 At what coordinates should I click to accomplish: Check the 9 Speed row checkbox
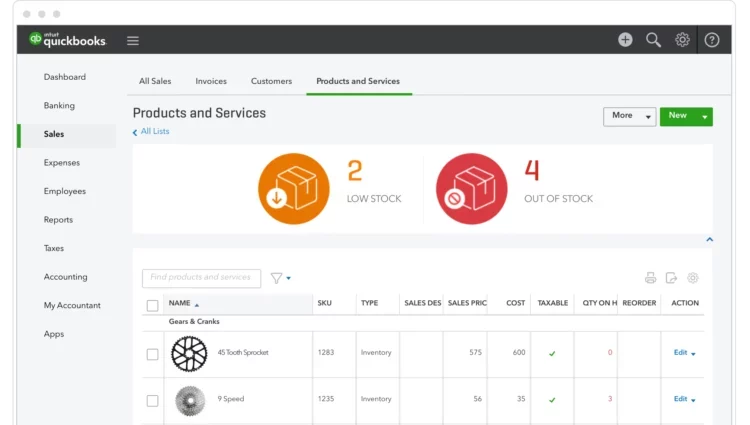coord(153,401)
